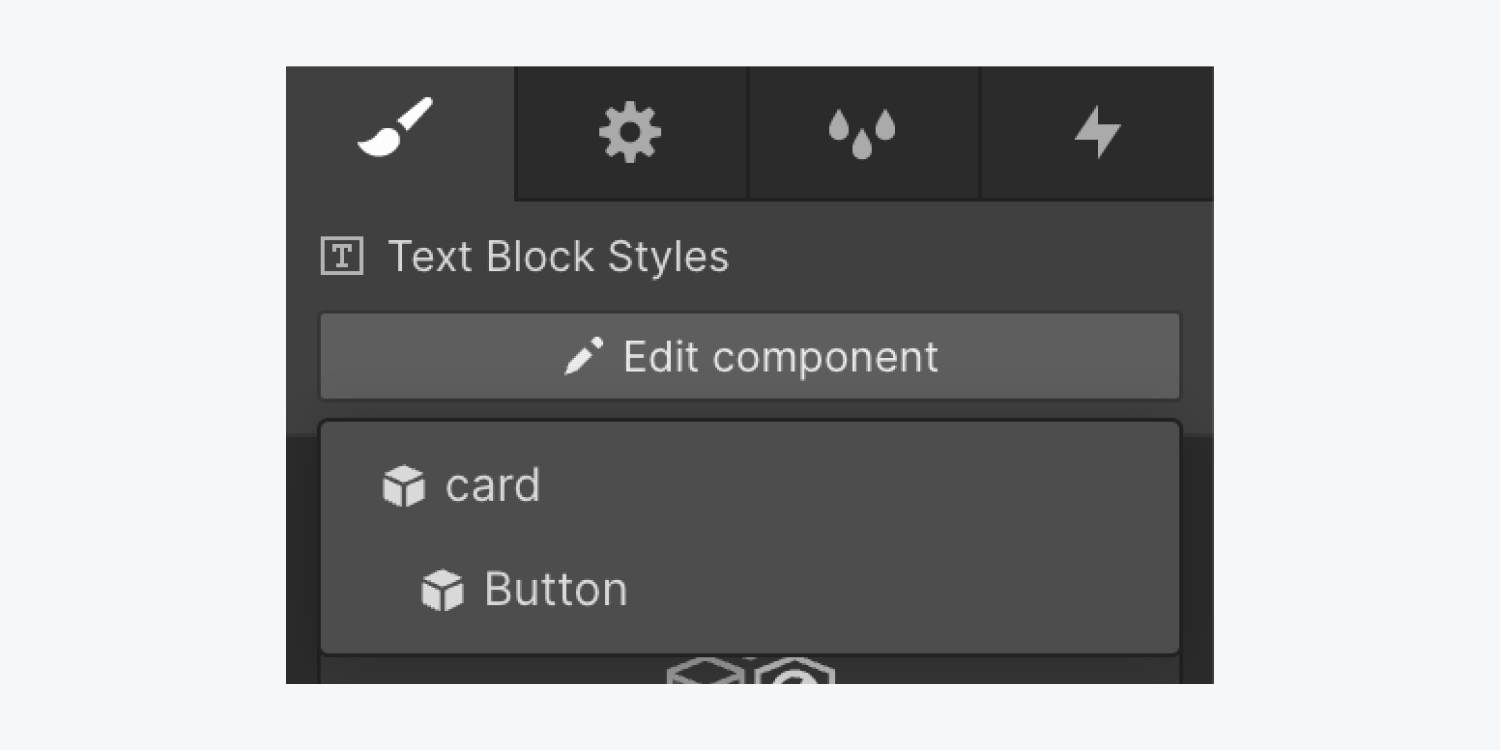Viewport: 1501px width, 751px height.
Task: Open the Style Manager droplets tab
Action: (862, 133)
